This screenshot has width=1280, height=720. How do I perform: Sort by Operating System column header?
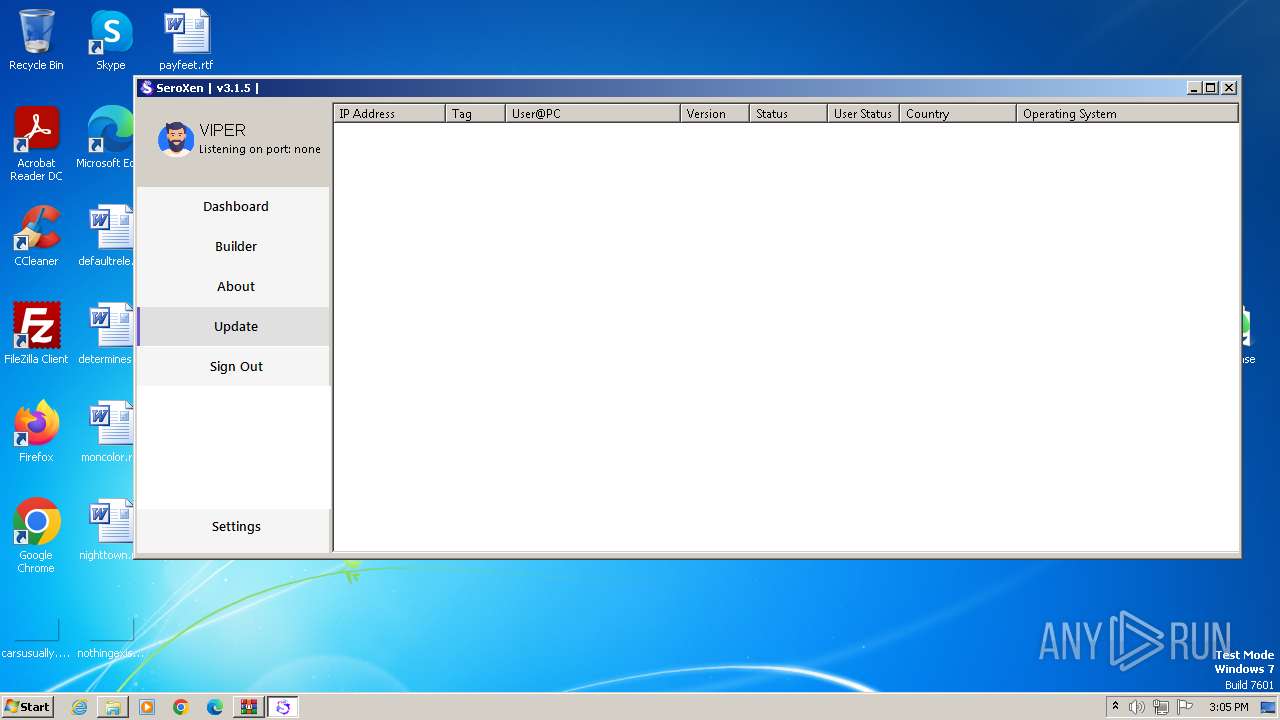click(x=1127, y=113)
